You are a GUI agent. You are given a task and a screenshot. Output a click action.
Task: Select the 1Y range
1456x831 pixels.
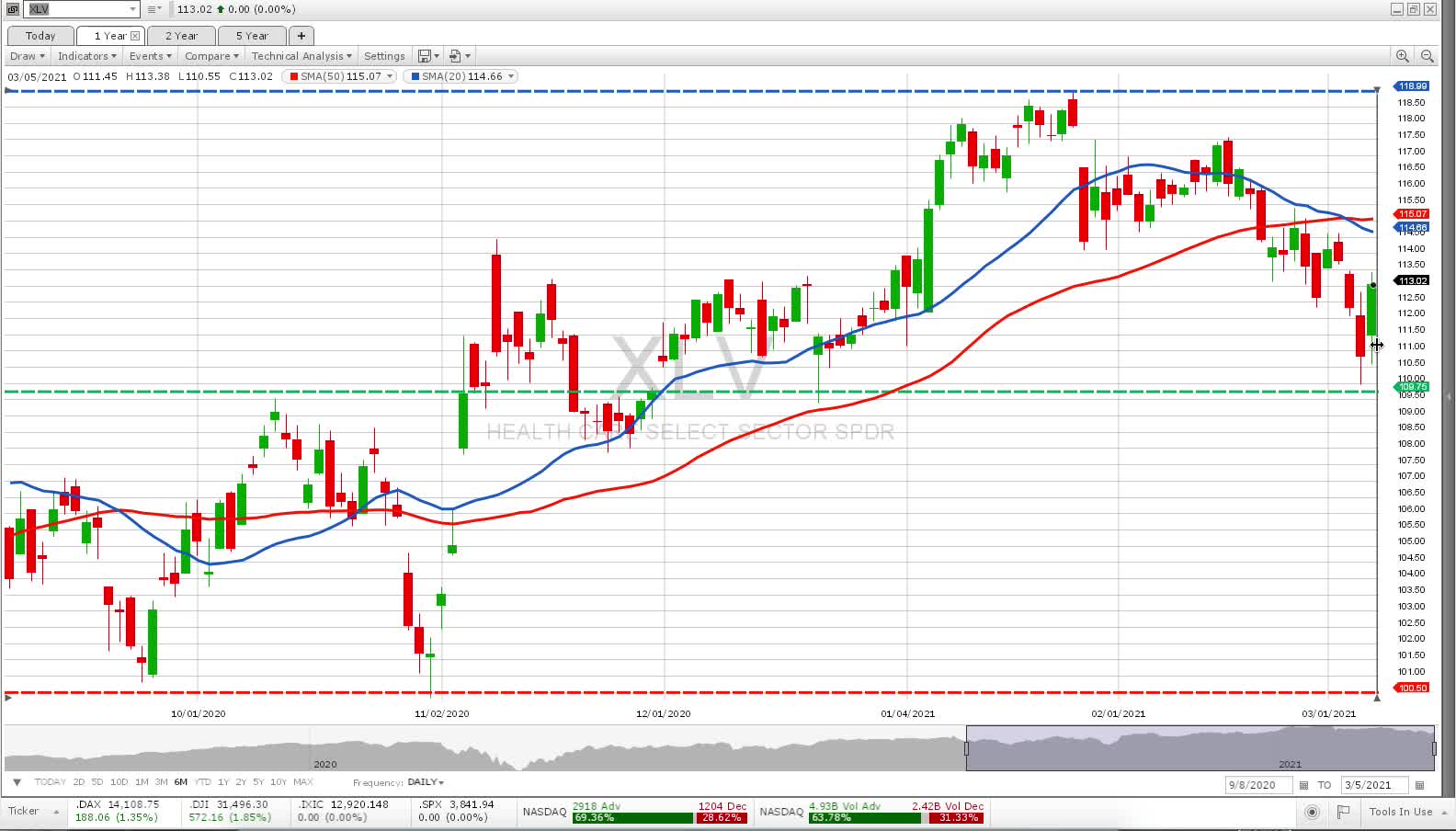coord(222,782)
